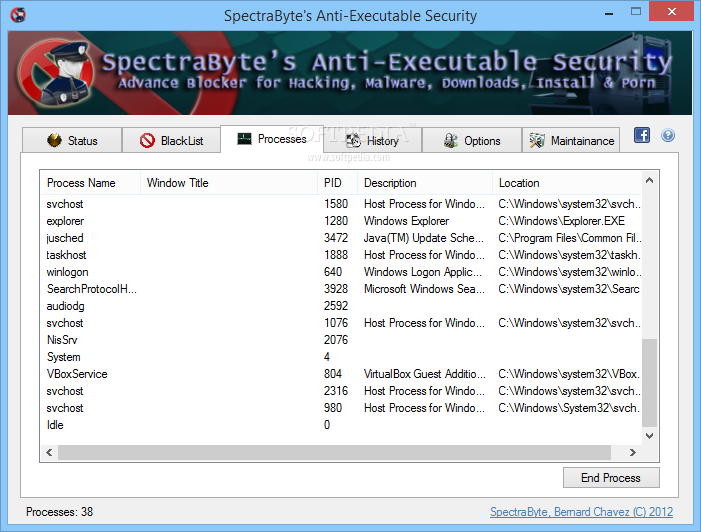Maximize the Anti-Executable Security window
Viewport: 701px width, 532px height.
pos(636,12)
